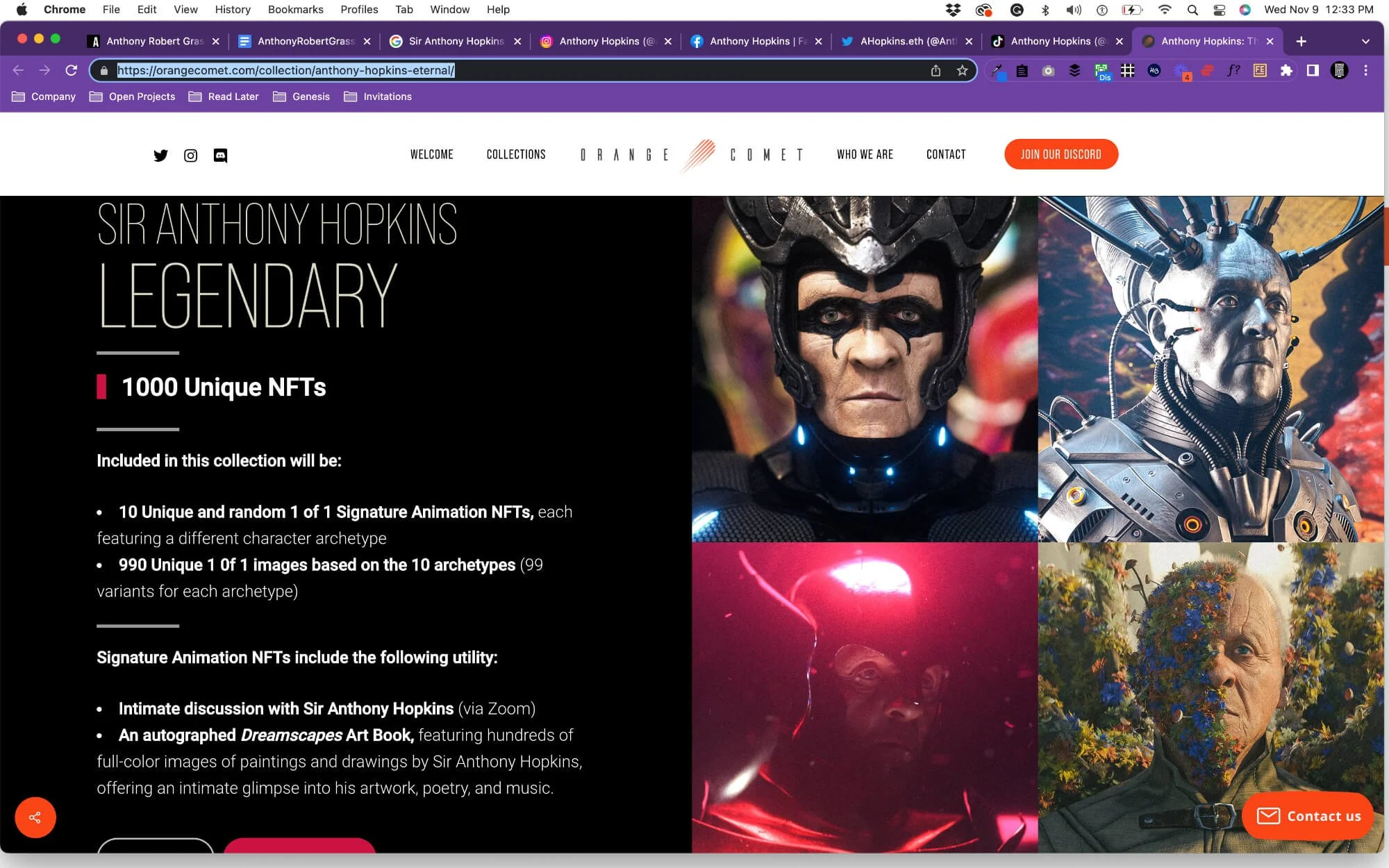Viewport: 1389px width, 868px height.
Task: Open the Chrome History menu
Action: click(x=233, y=10)
